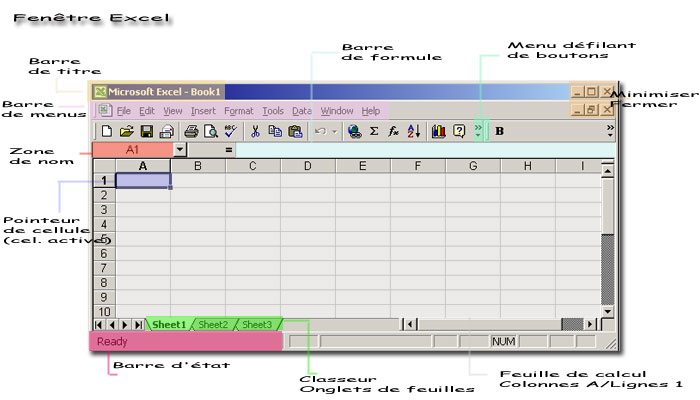The image size is (700, 400).
Task: Click the column C header
Action: click(x=253, y=166)
